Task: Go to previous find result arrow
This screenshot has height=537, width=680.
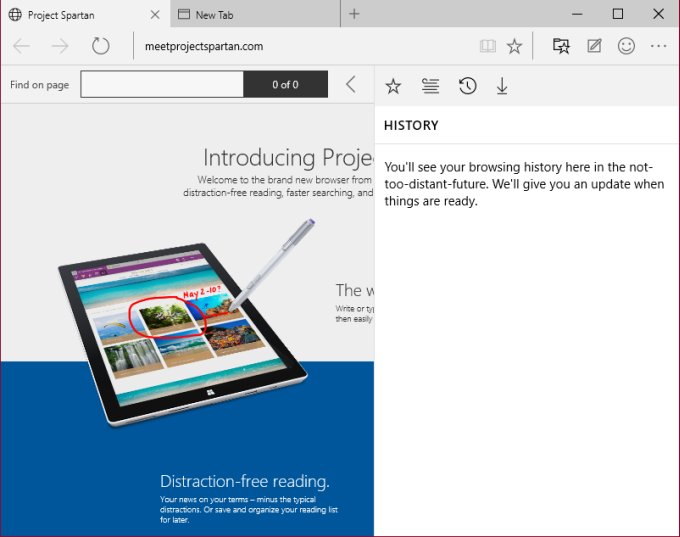Action: click(350, 85)
